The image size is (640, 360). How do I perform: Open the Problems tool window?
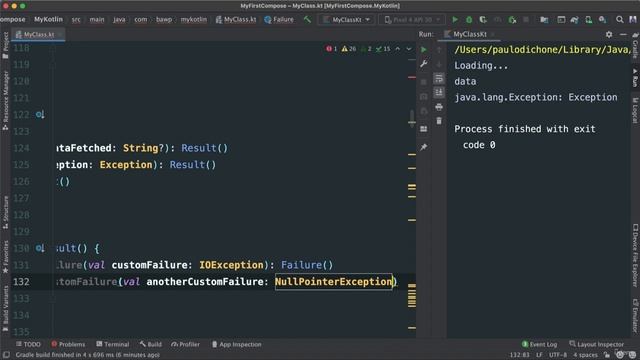tap(68, 344)
